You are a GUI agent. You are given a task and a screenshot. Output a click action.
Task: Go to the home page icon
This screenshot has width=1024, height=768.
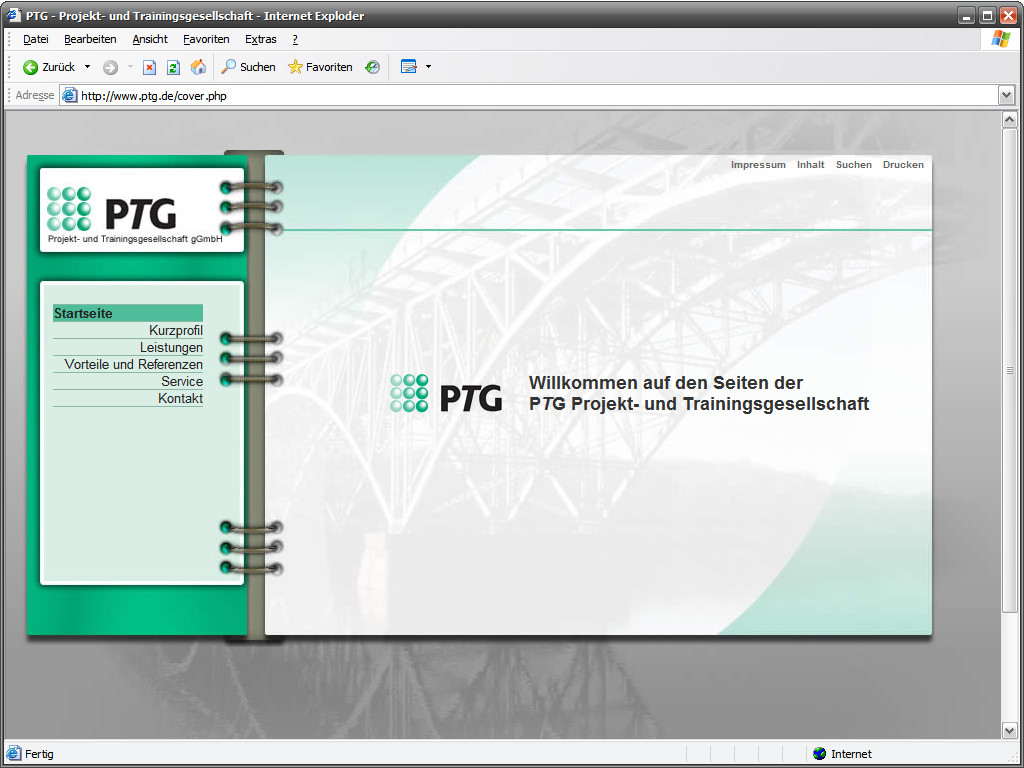pyautogui.click(x=198, y=67)
